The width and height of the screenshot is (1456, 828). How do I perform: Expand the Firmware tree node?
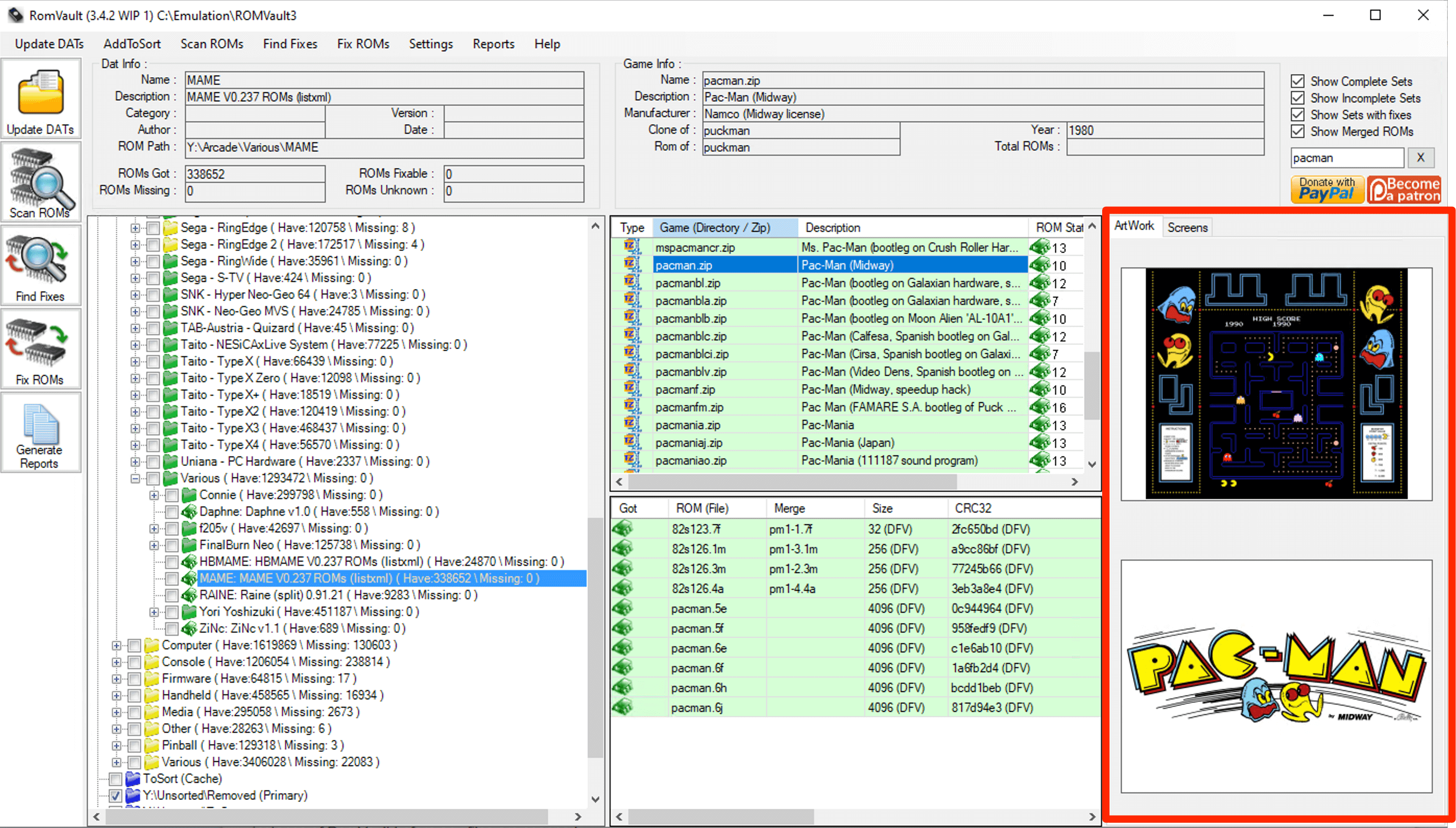point(116,679)
